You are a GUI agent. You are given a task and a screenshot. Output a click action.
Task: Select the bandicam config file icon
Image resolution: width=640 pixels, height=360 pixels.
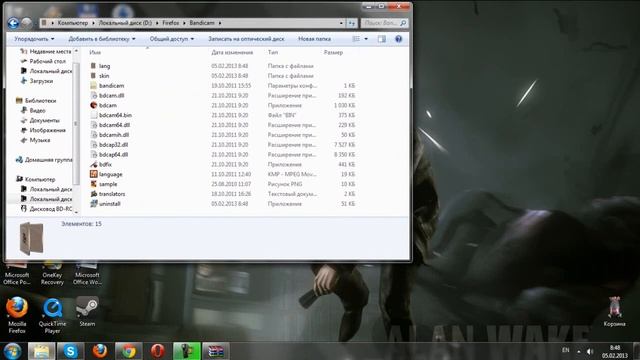(x=93, y=85)
